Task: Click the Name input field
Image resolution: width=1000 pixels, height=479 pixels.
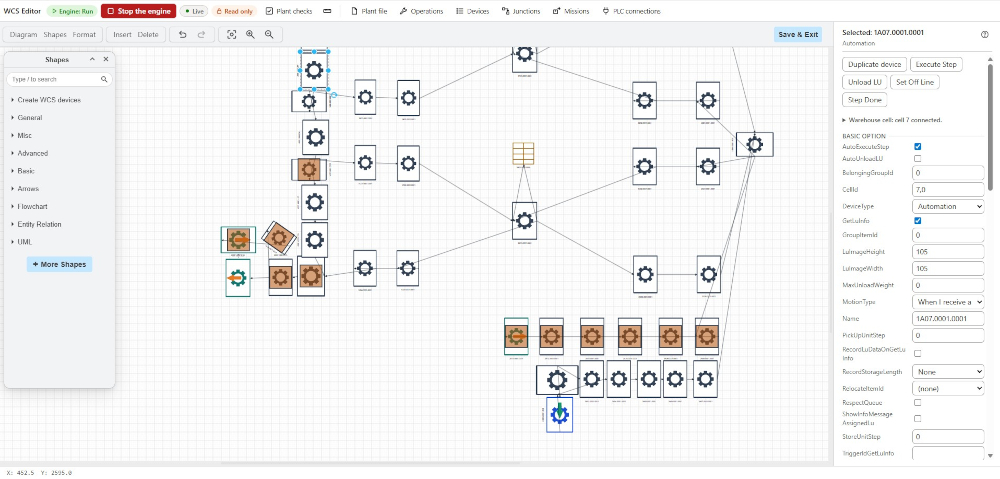Action: (948, 318)
